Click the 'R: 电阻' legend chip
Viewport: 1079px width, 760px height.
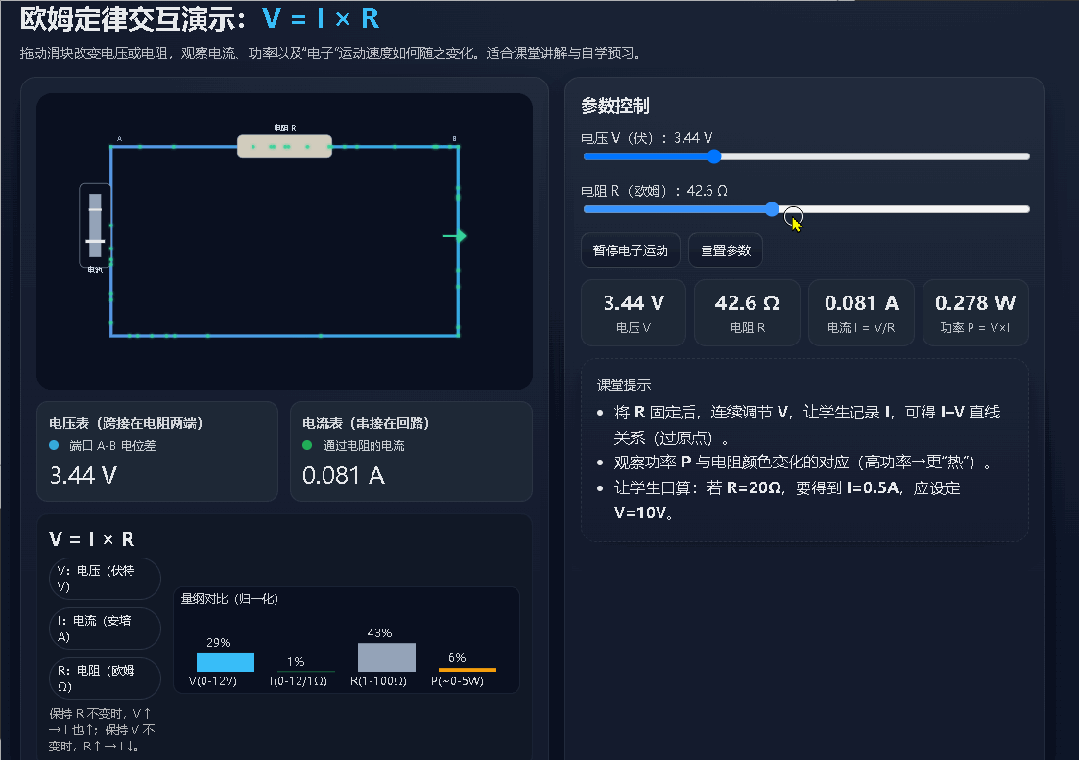104,678
